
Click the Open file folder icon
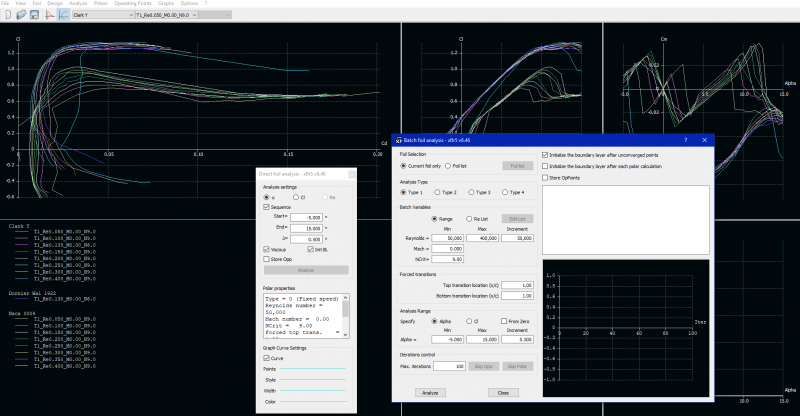coord(20,16)
